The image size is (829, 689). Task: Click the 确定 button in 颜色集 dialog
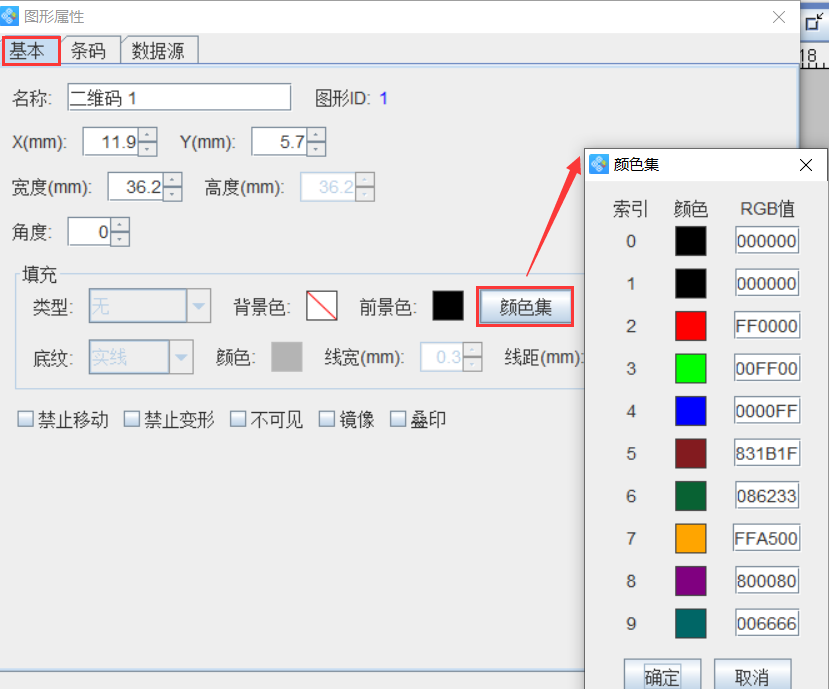662,676
